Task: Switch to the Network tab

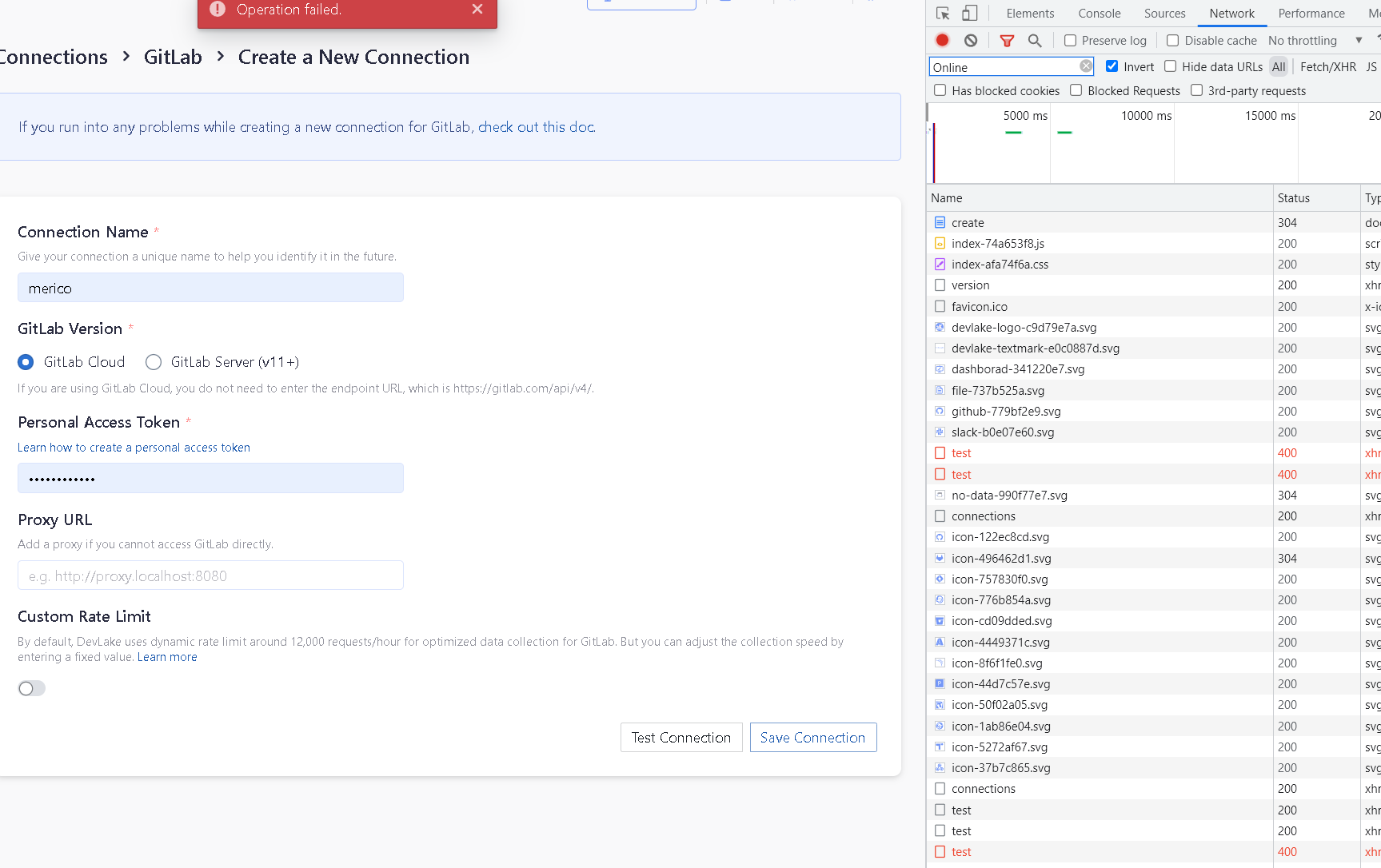Action: [1232, 14]
